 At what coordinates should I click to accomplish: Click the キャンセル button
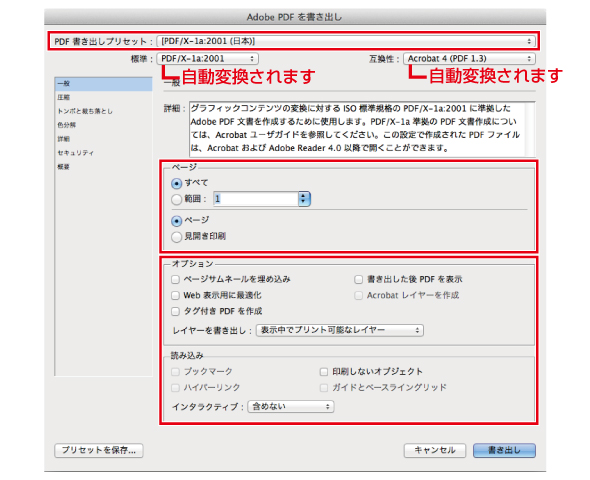pyautogui.click(x=435, y=450)
